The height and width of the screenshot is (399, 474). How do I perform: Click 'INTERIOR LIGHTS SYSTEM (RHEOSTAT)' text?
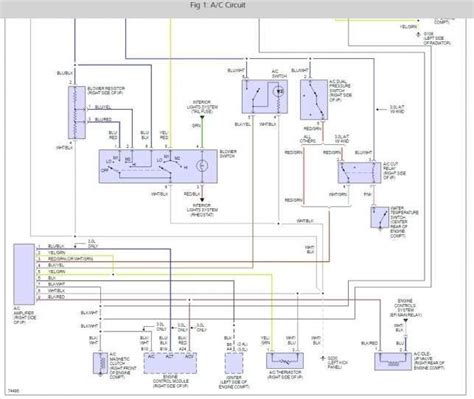tap(202, 210)
